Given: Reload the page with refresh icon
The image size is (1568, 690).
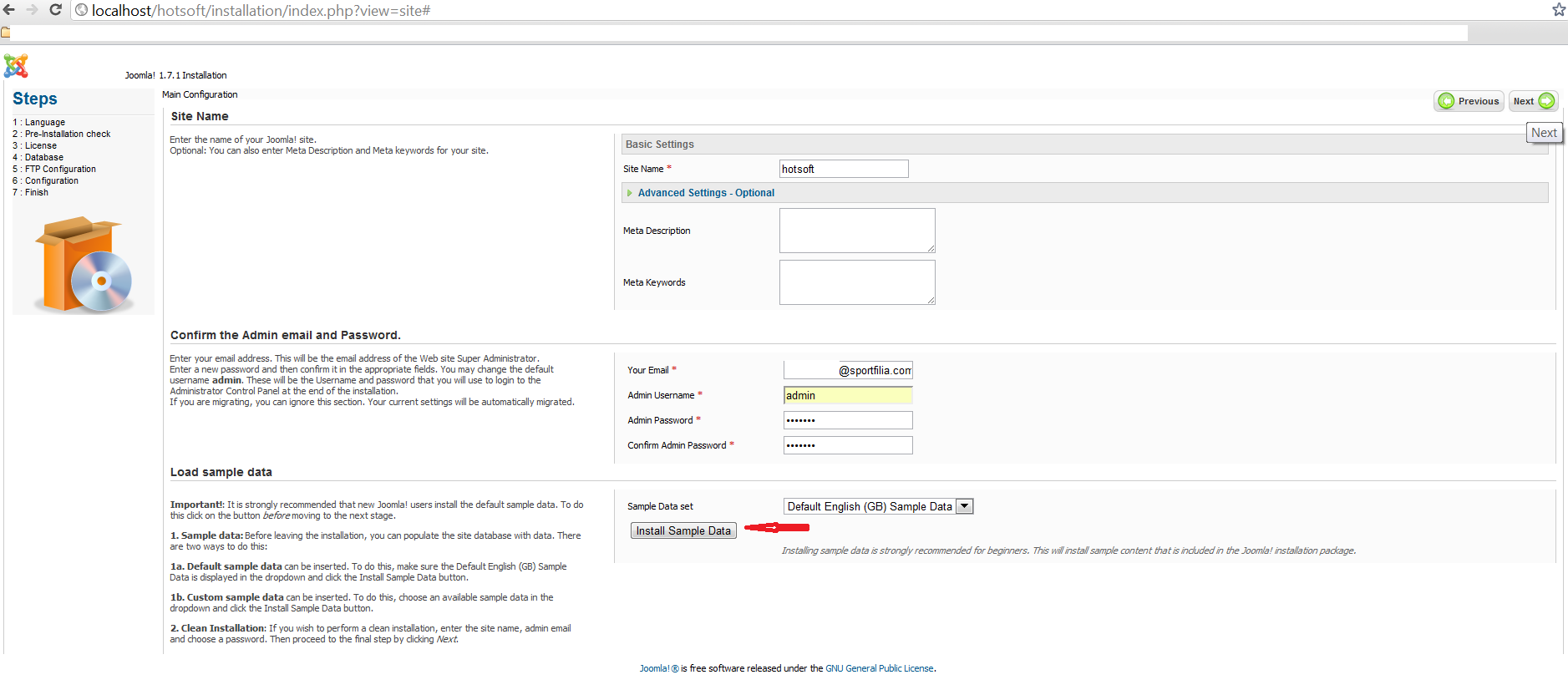Looking at the screenshot, I should pos(56,10).
